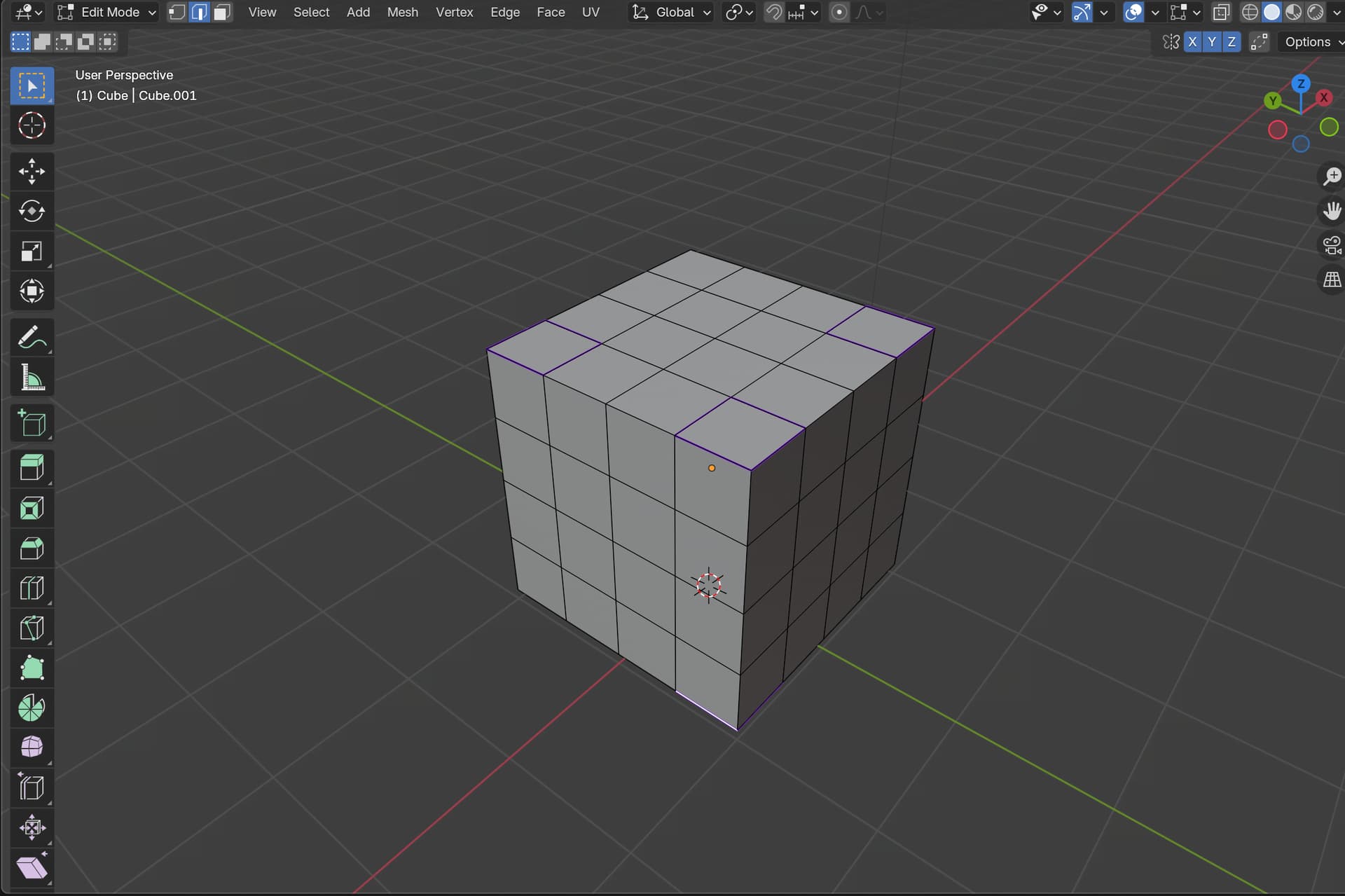Toggle X axis mirror
Screen dimensions: 1345x896
coord(1192,42)
